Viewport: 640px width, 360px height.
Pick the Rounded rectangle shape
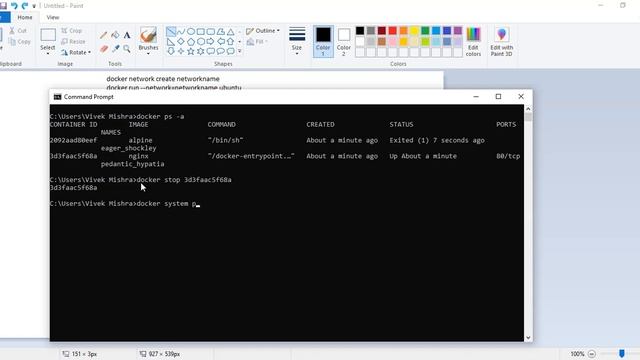(211, 31)
